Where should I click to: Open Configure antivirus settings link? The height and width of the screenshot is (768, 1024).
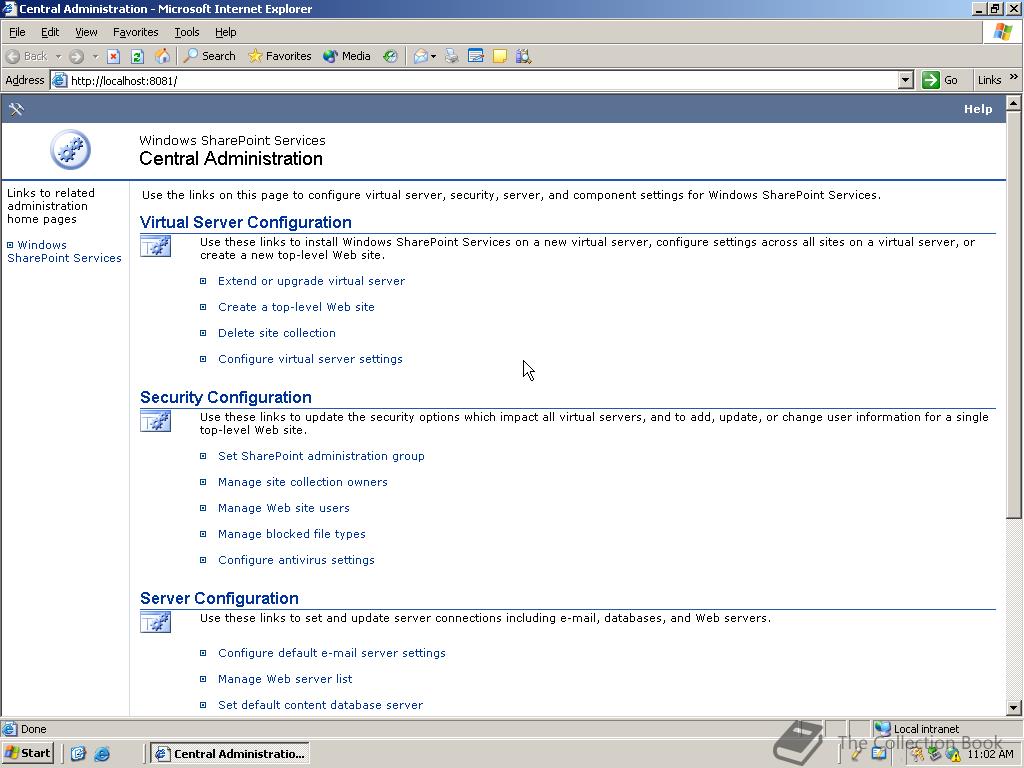tap(296, 560)
